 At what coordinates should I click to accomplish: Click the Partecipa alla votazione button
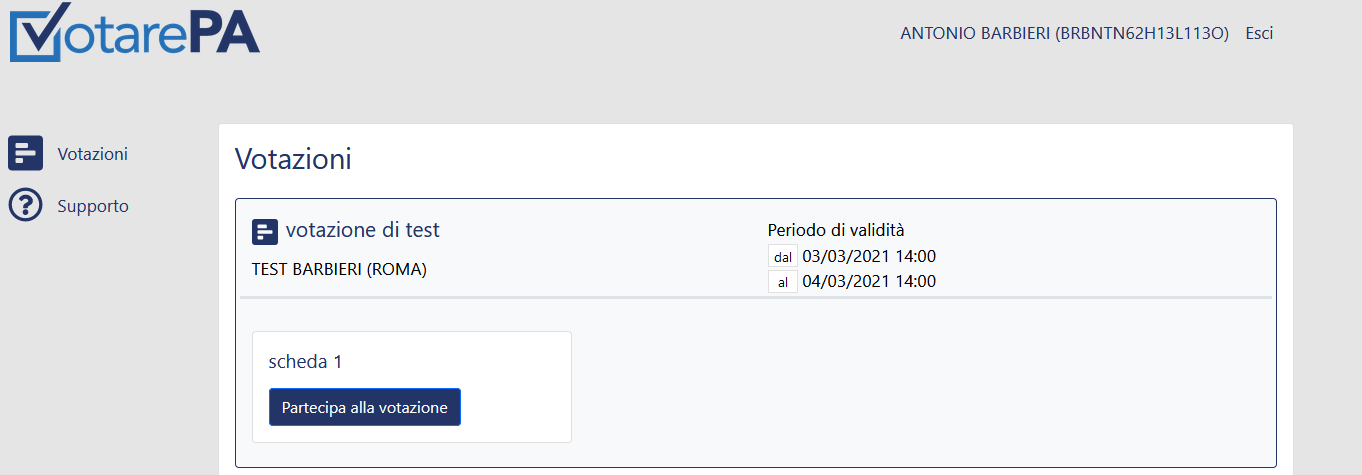[365, 407]
